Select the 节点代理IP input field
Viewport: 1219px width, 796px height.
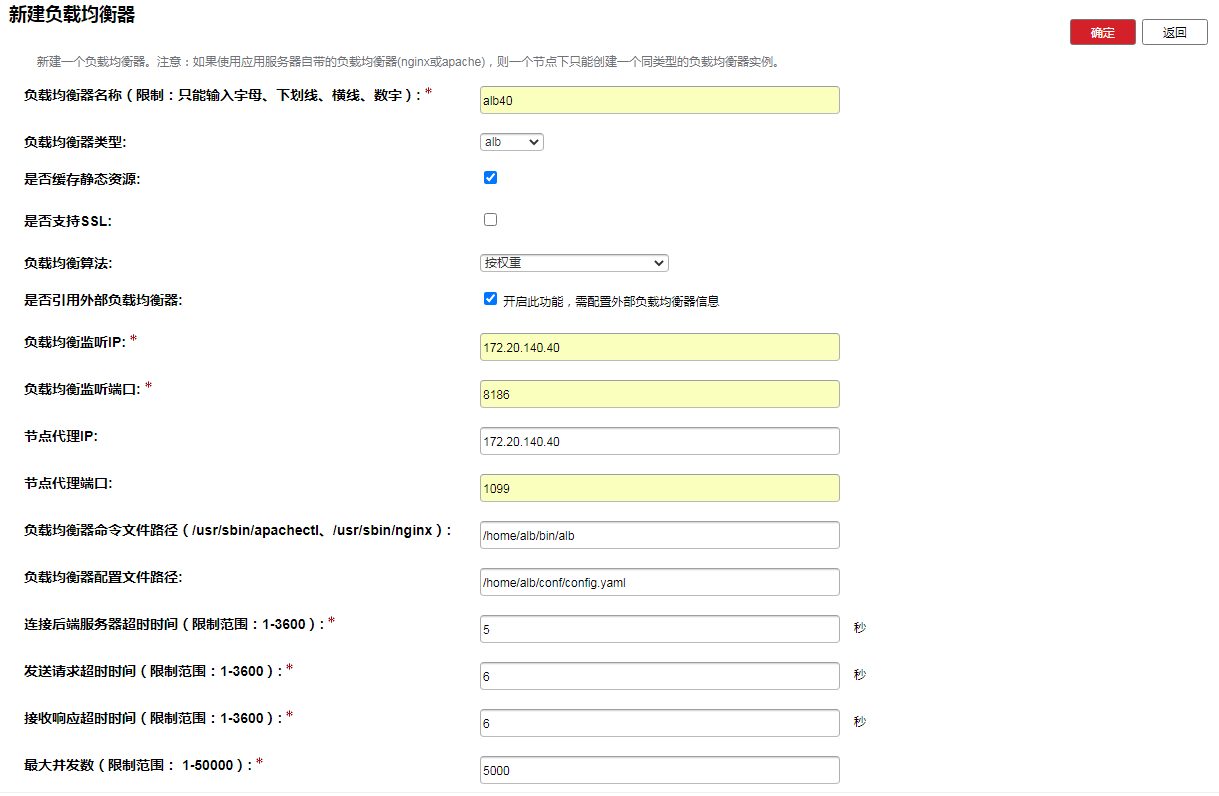pos(659,441)
